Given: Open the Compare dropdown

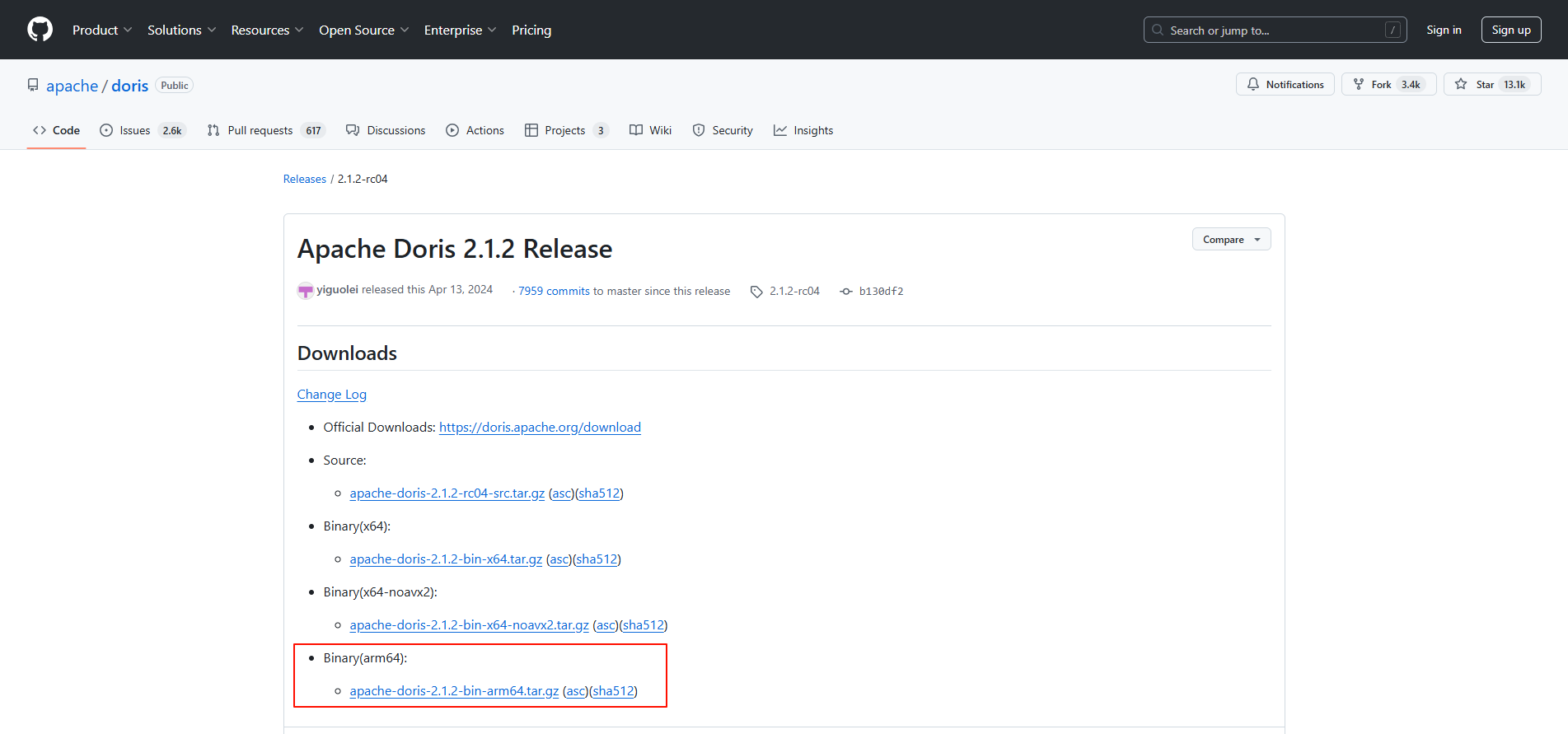Looking at the screenshot, I should point(1231,240).
